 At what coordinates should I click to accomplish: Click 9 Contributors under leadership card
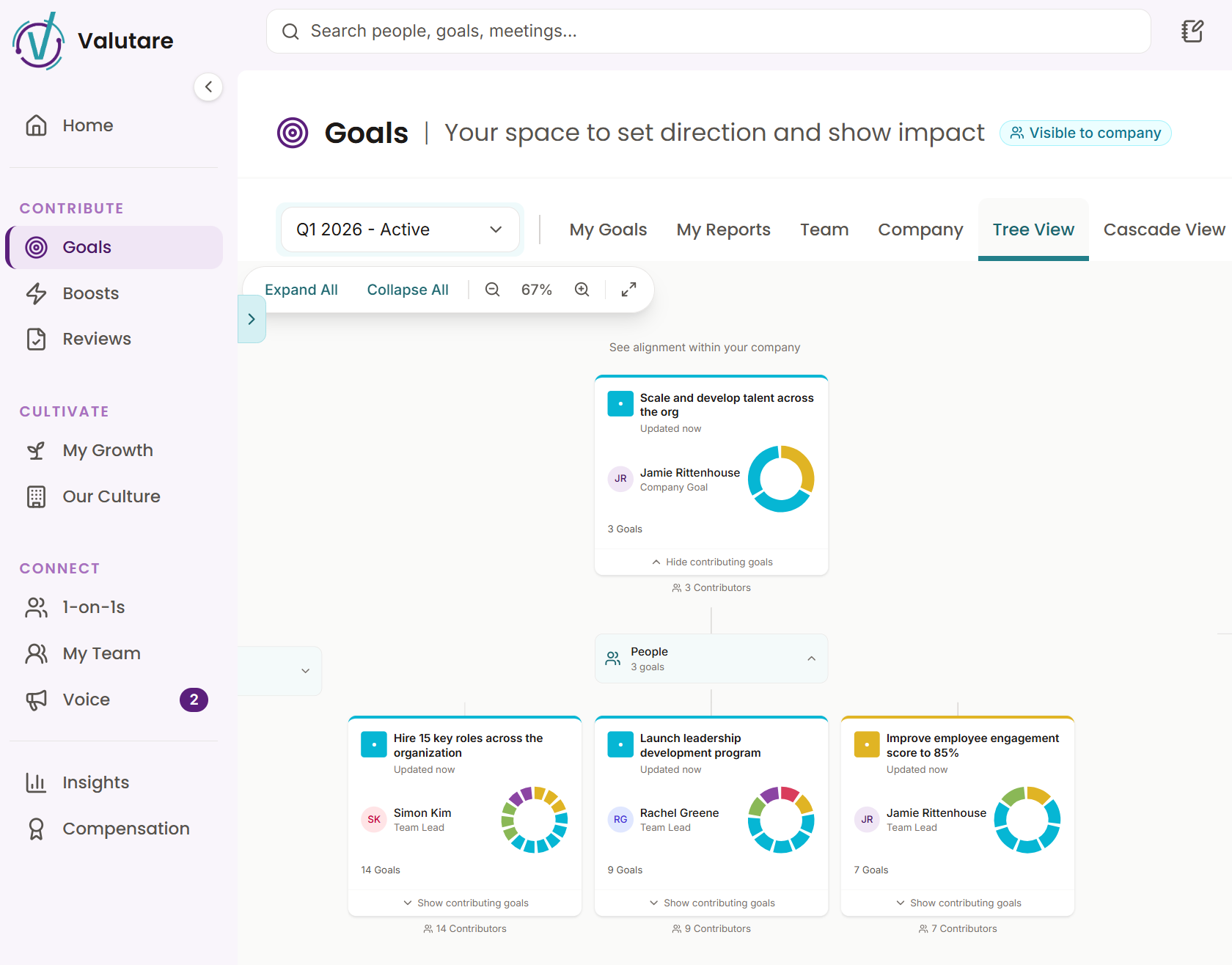click(711, 928)
